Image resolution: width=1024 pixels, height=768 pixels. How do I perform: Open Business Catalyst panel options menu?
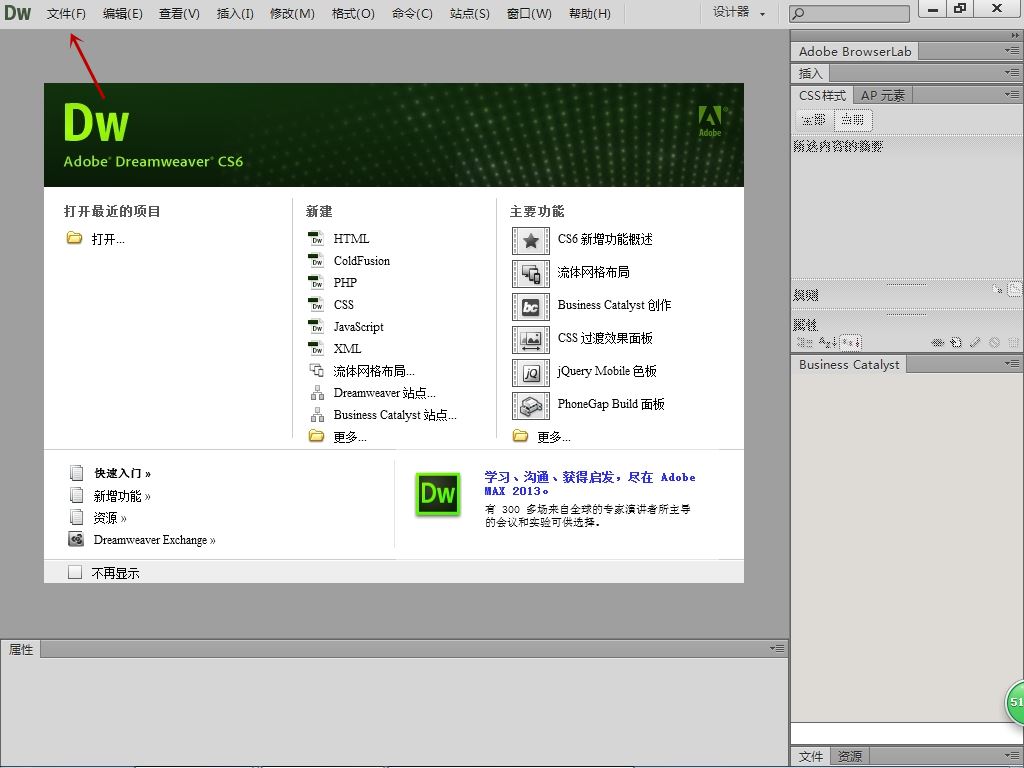[x=1012, y=363]
